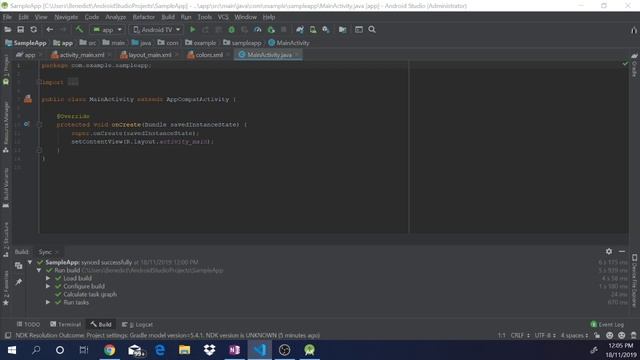Image resolution: width=640 pixels, height=360 pixels.
Task: Click the Android Studio icon in Windows taskbar
Action: point(309,350)
